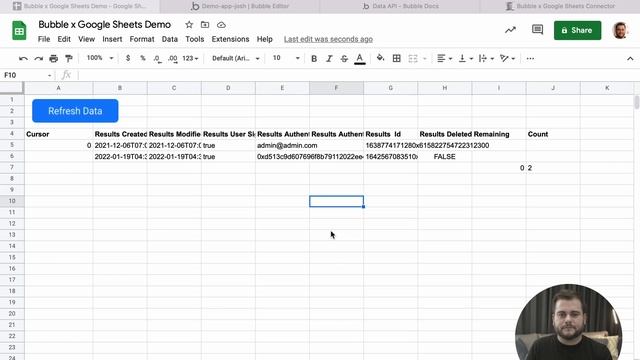Go to the Google Sheets home icon
Viewport: 640px width, 360px height.
19,31
